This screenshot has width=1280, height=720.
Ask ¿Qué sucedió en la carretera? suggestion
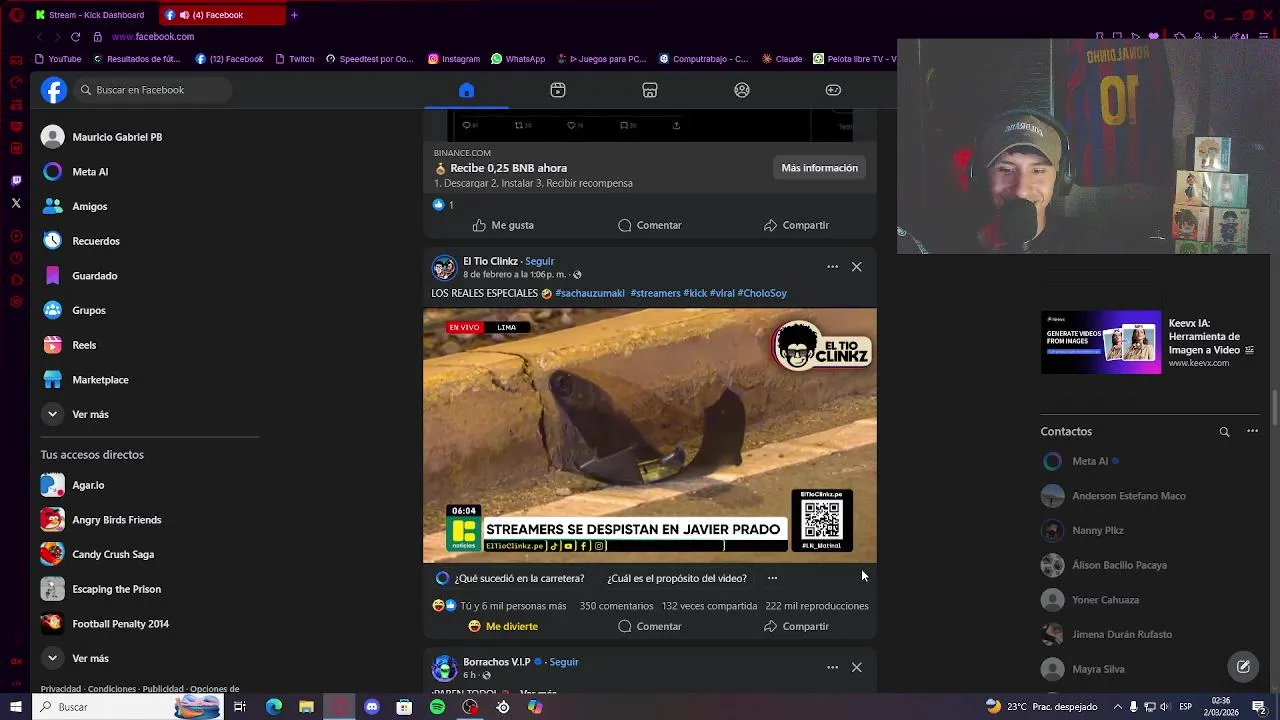519,578
